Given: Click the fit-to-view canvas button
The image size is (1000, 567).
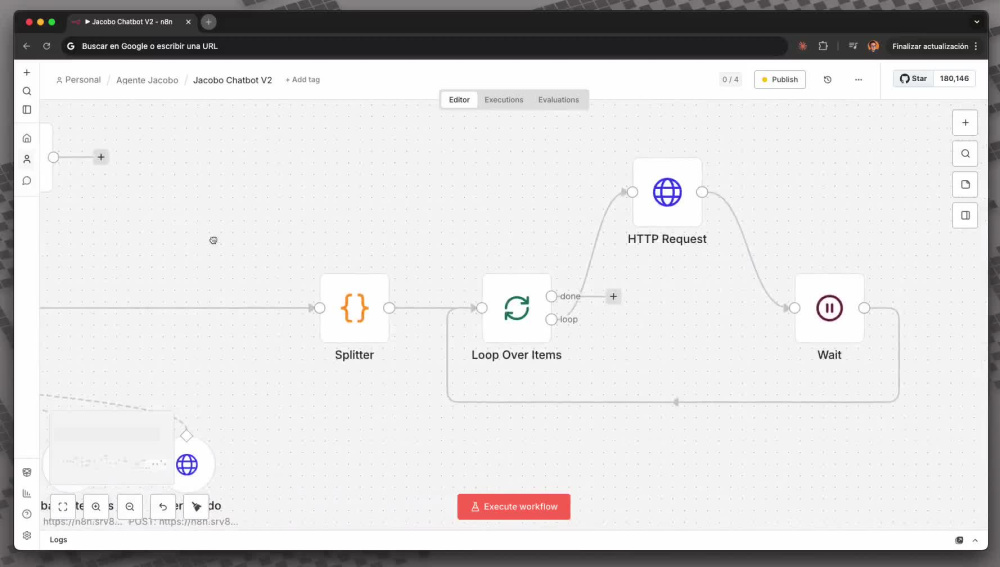Looking at the screenshot, I should pyautogui.click(x=62, y=506).
